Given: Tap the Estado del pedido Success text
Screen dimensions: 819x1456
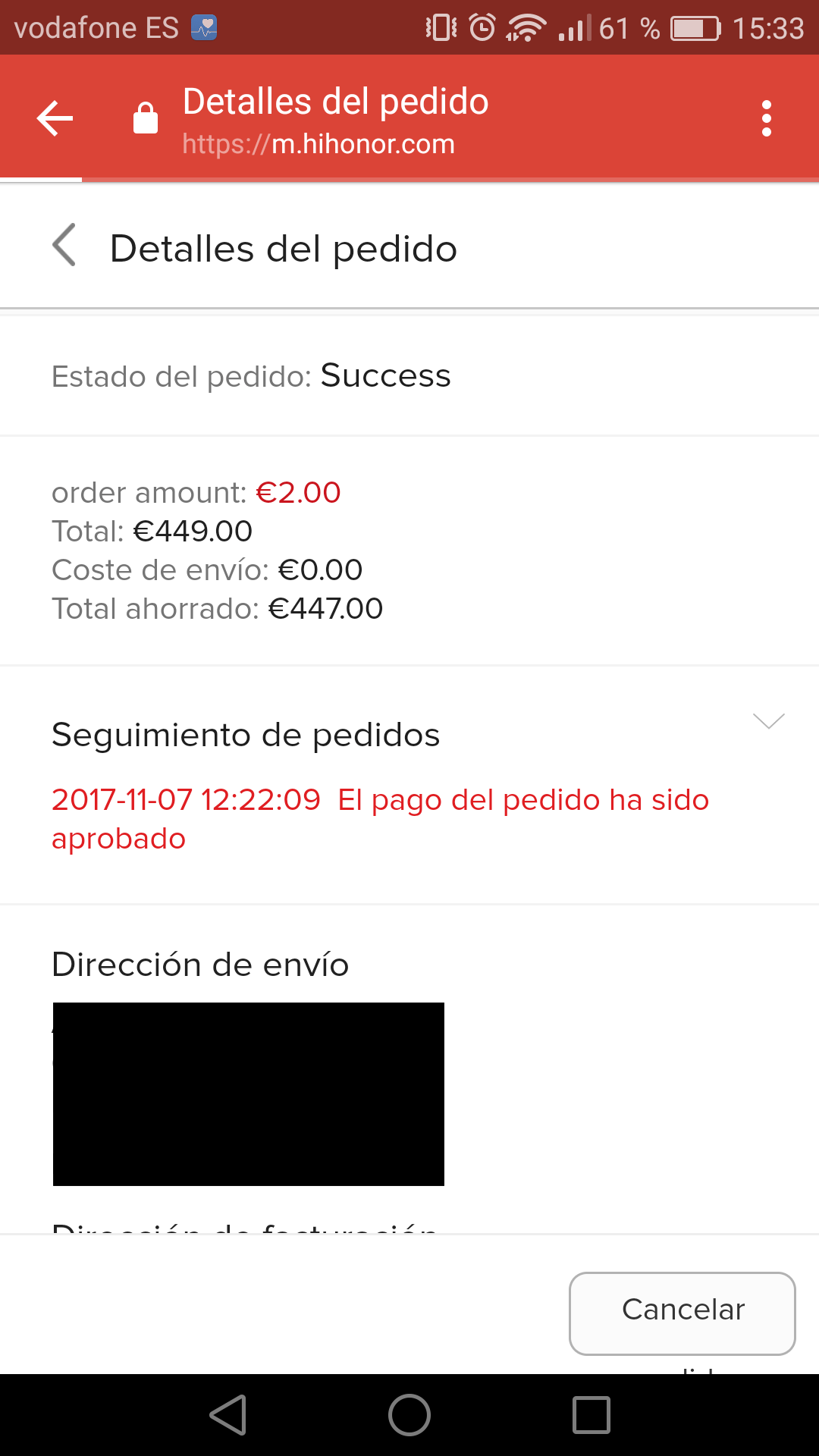Looking at the screenshot, I should (385, 376).
